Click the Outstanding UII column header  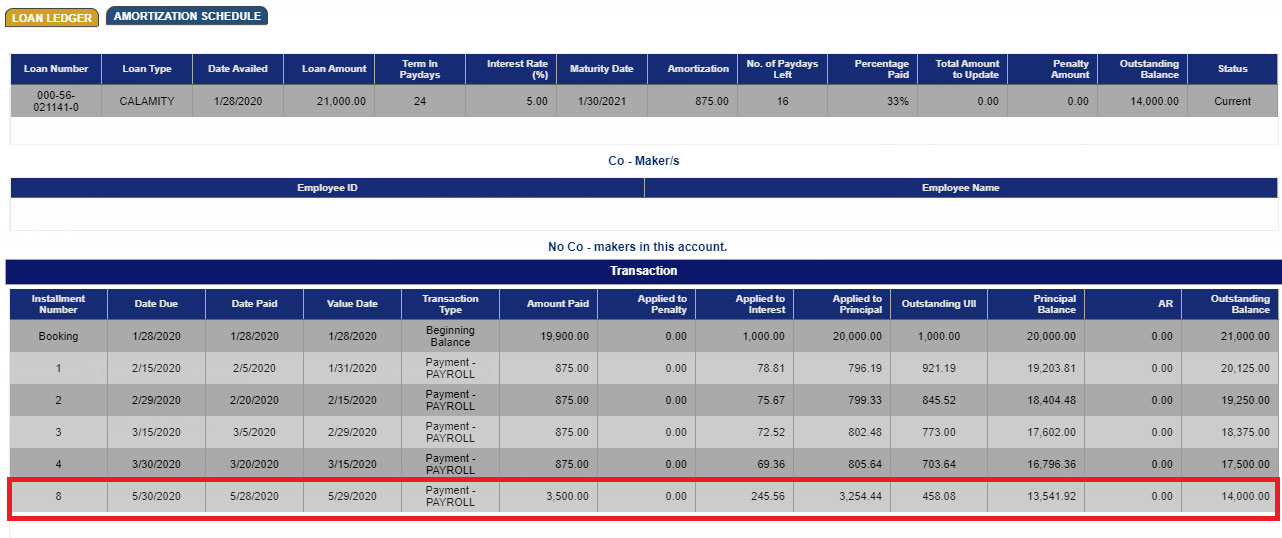click(x=939, y=304)
